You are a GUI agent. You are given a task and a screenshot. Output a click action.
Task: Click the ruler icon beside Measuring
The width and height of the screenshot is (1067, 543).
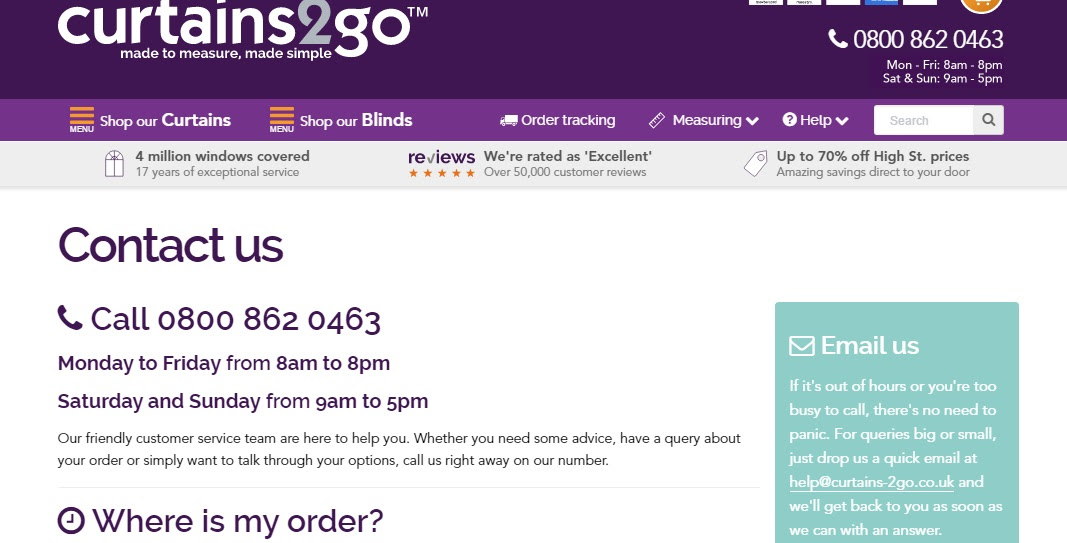[657, 120]
